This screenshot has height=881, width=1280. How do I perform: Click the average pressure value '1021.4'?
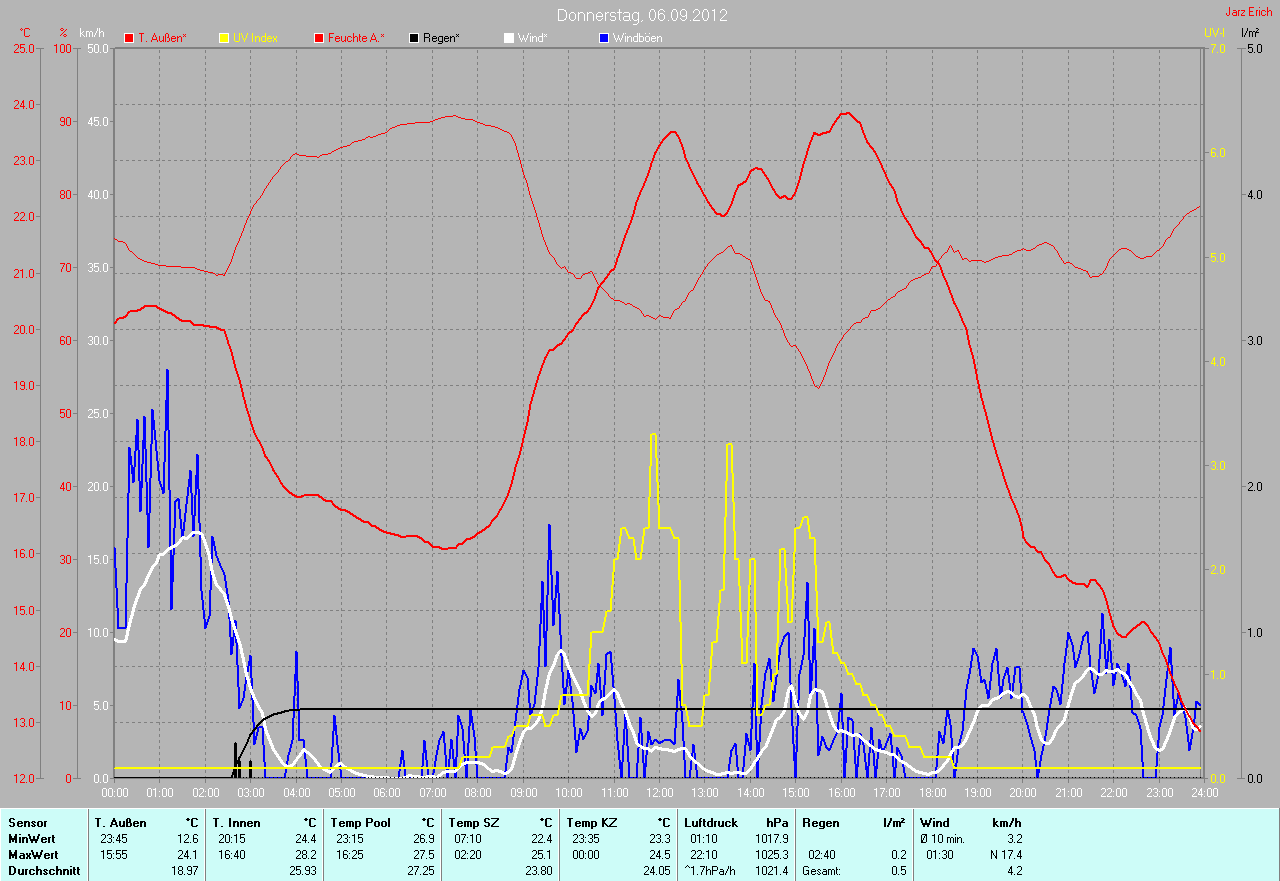[x=771, y=871]
